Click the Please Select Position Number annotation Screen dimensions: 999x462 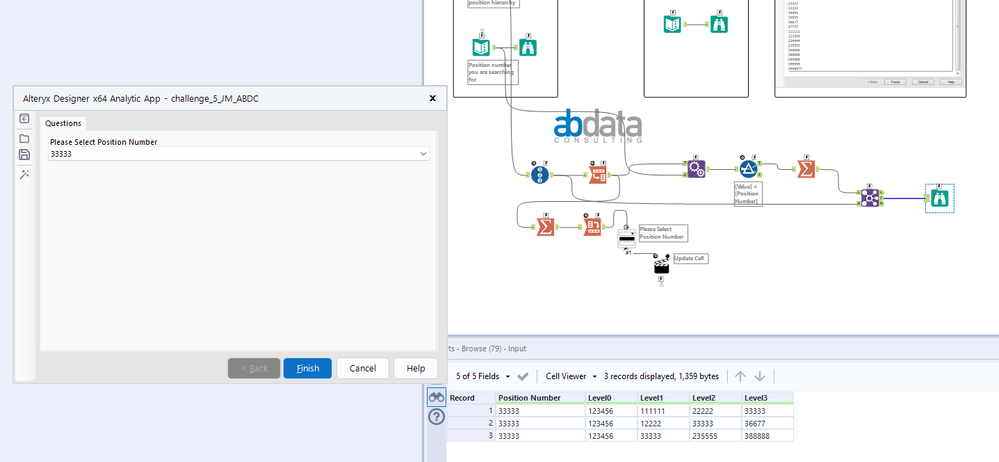tap(663, 233)
